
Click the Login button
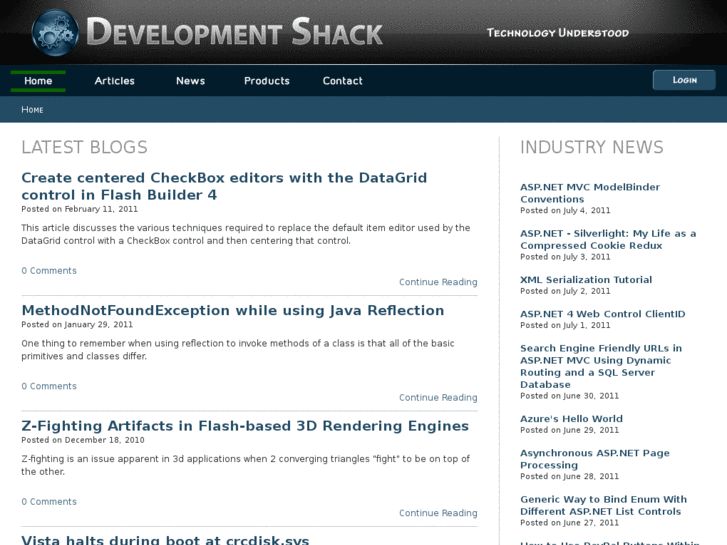tap(684, 80)
